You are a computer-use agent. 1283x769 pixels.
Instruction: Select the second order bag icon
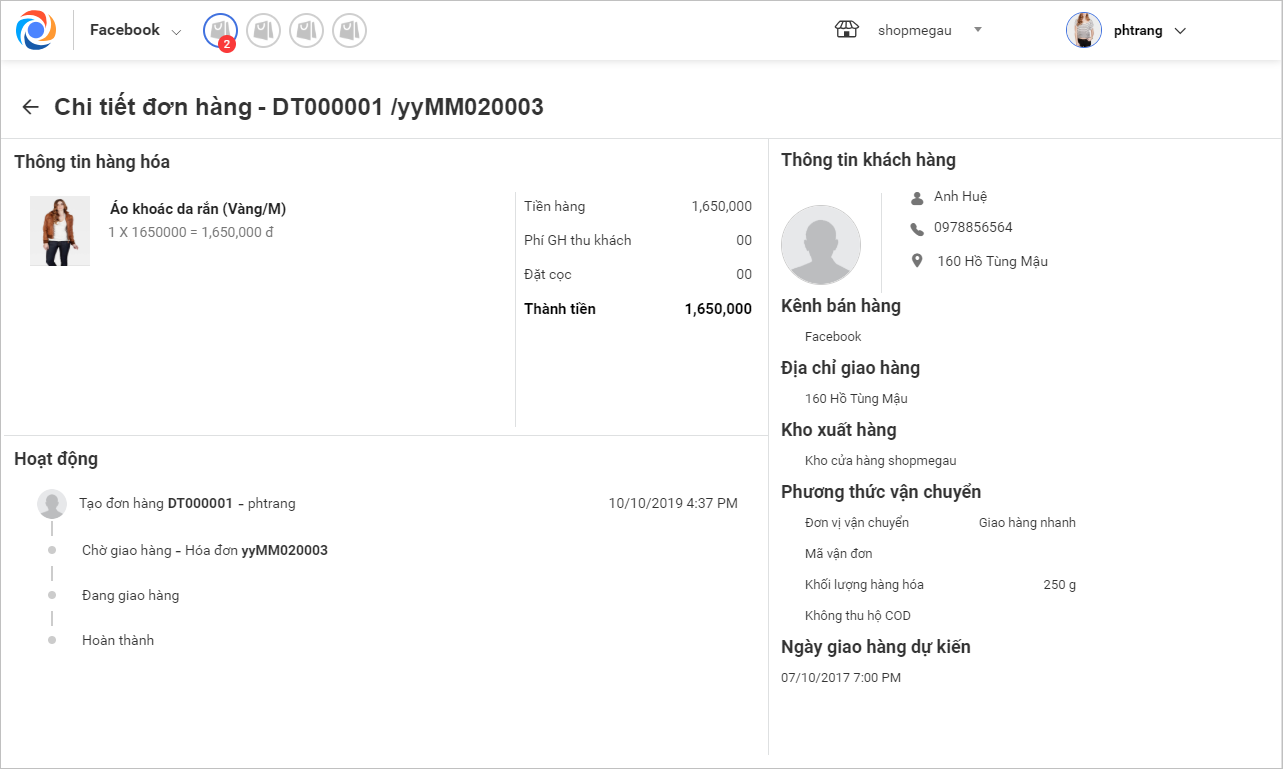263,31
